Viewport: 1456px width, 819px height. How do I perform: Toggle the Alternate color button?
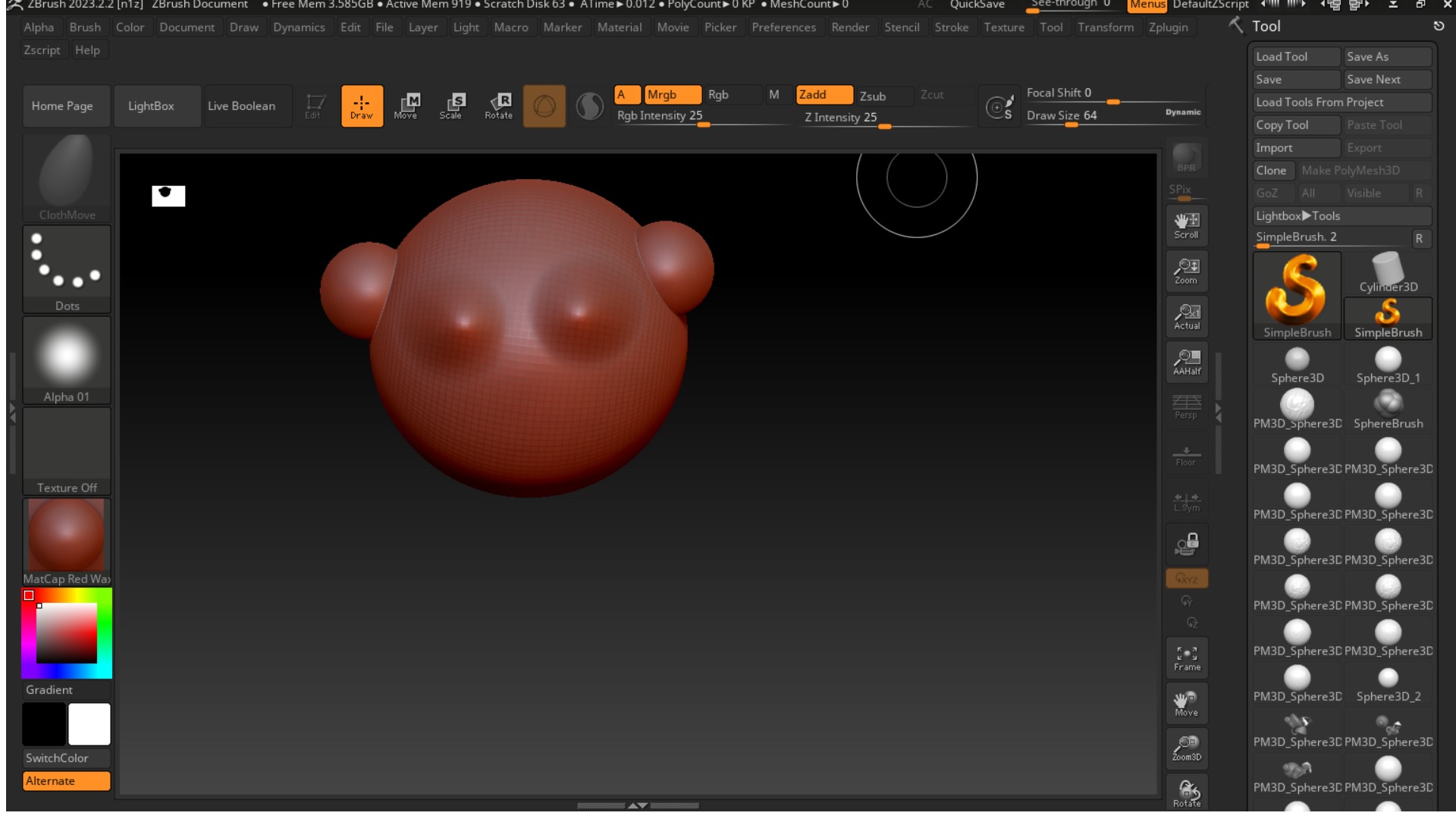(66, 780)
